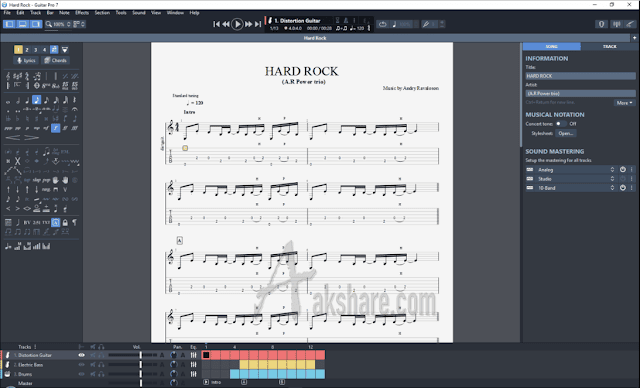Select the key signature icon
The height and width of the screenshot is (388, 640).
(18, 76)
